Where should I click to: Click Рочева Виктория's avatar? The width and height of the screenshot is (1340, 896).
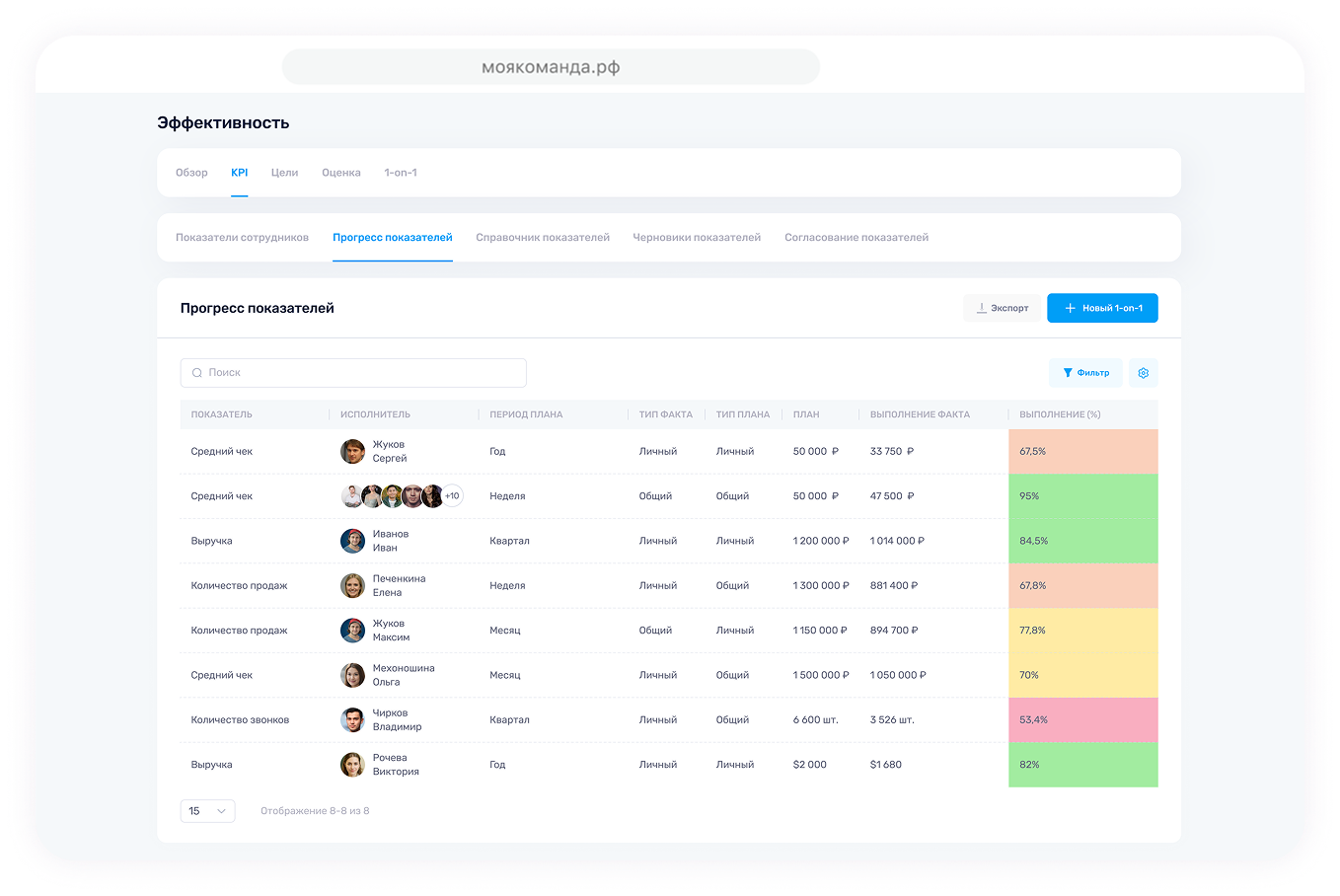[x=352, y=765]
